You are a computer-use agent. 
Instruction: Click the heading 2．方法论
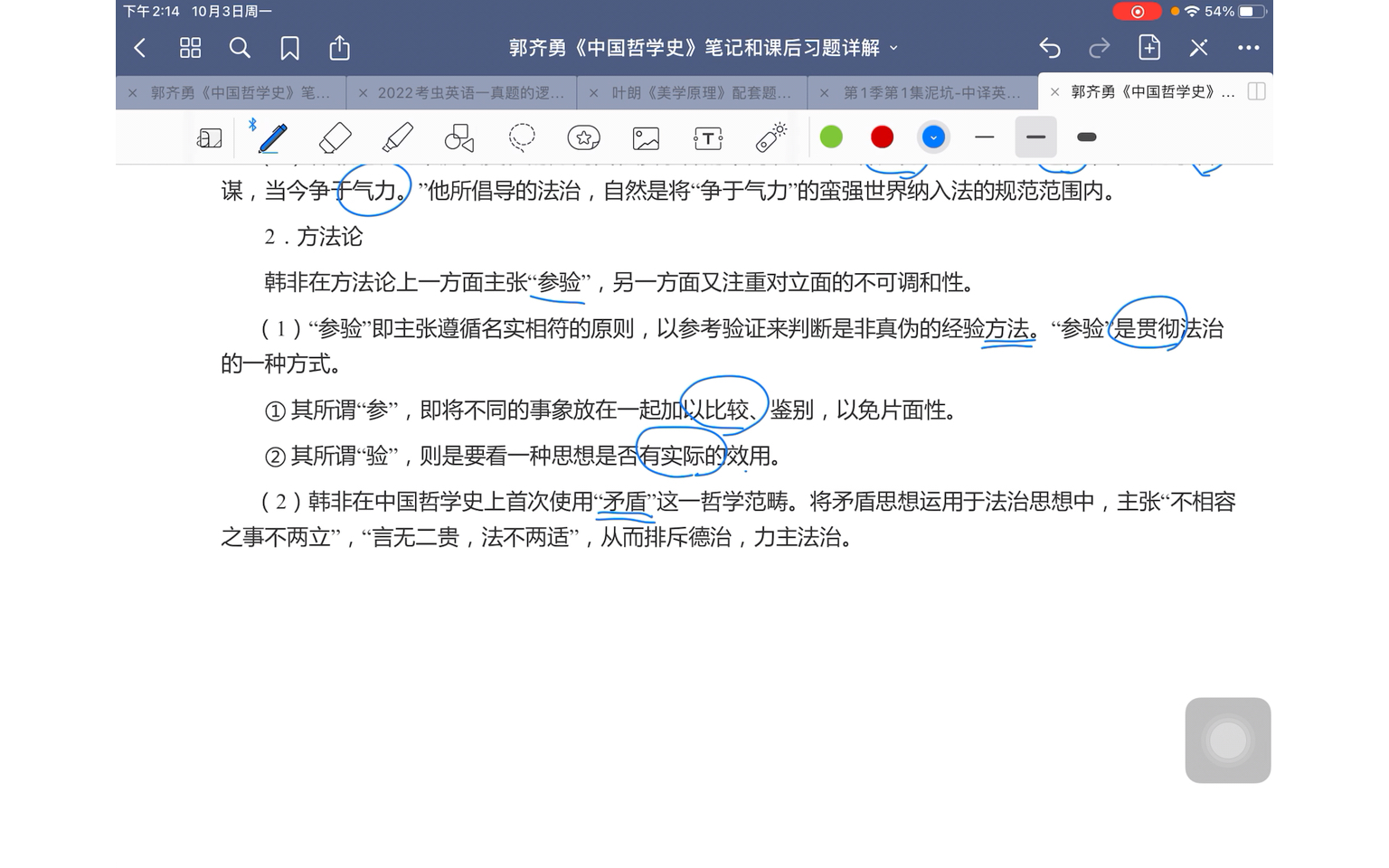click(313, 237)
